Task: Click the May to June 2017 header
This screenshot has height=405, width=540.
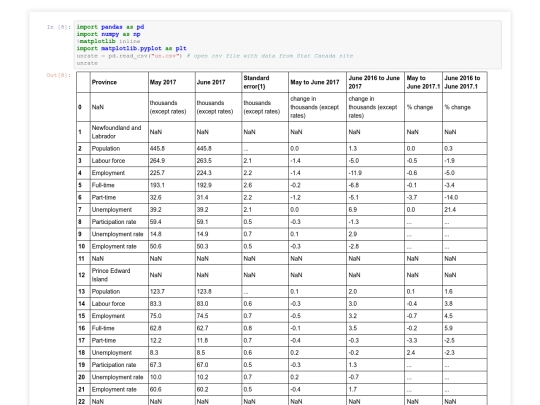Action: click(318, 82)
